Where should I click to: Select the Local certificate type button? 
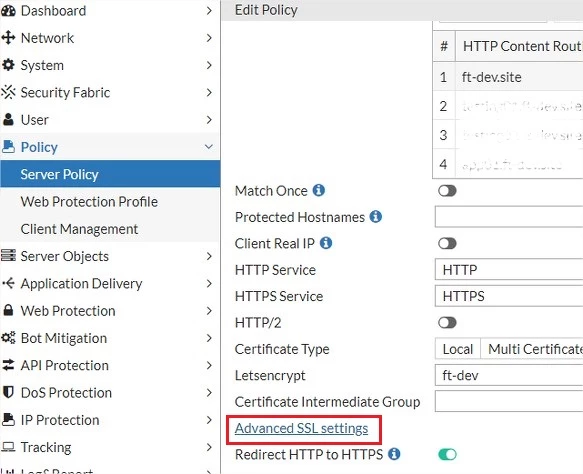click(x=458, y=349)
